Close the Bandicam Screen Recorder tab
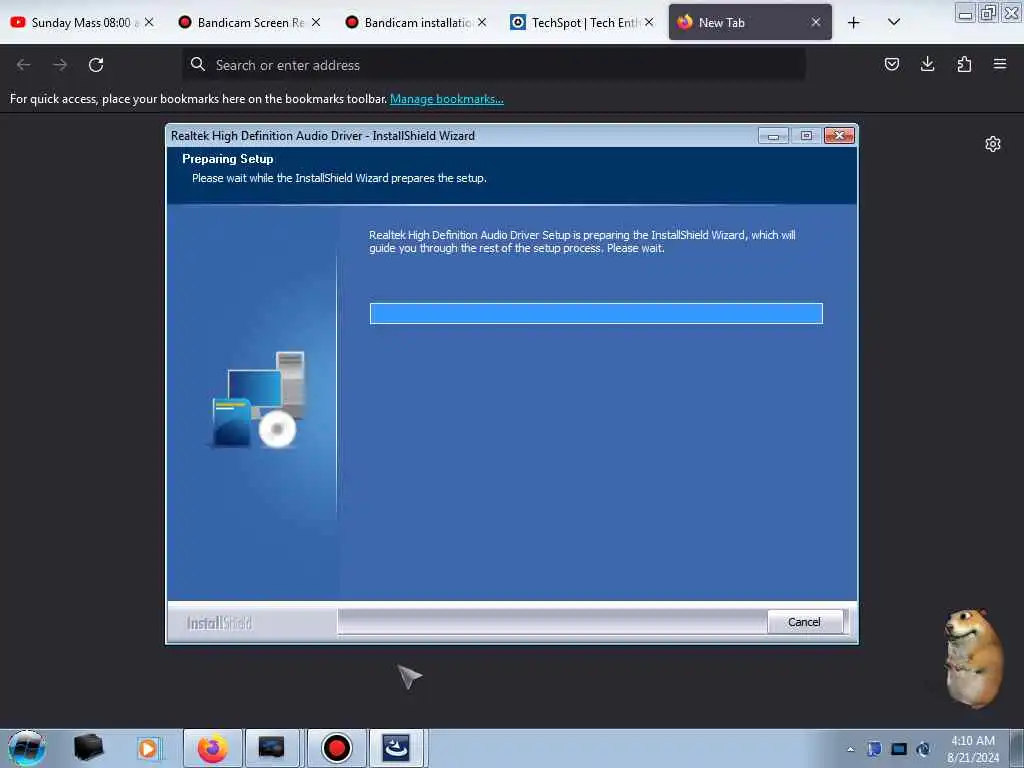The image size is (1024, 768). [316, 22]
